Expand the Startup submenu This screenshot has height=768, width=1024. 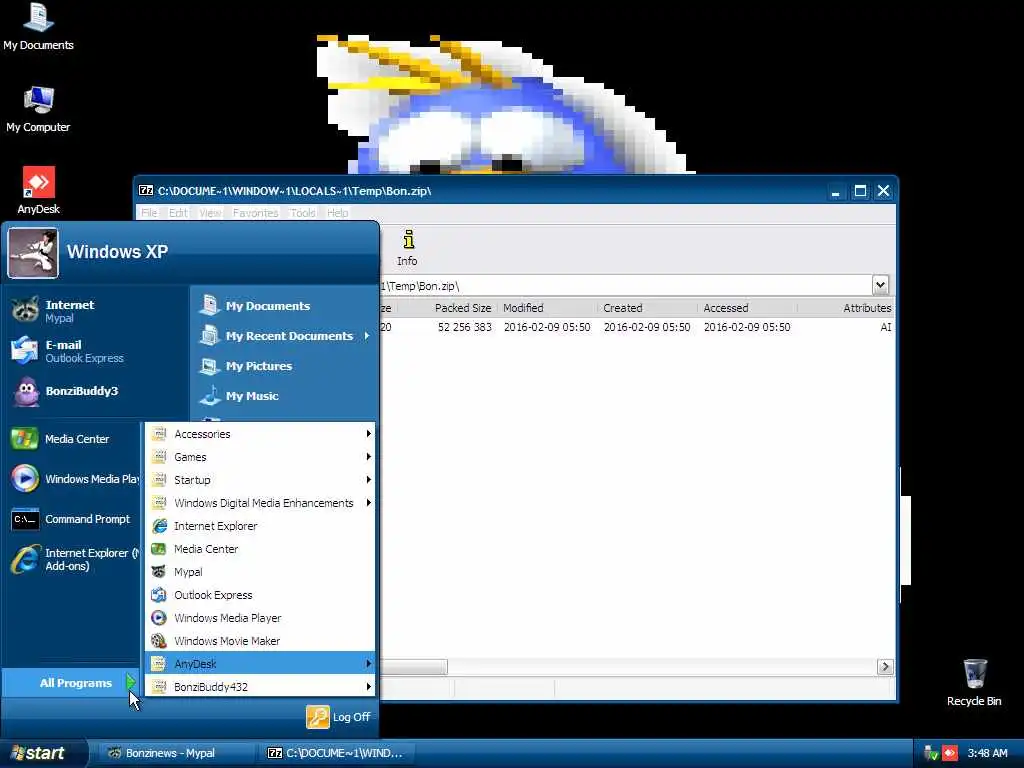(261, 479)
